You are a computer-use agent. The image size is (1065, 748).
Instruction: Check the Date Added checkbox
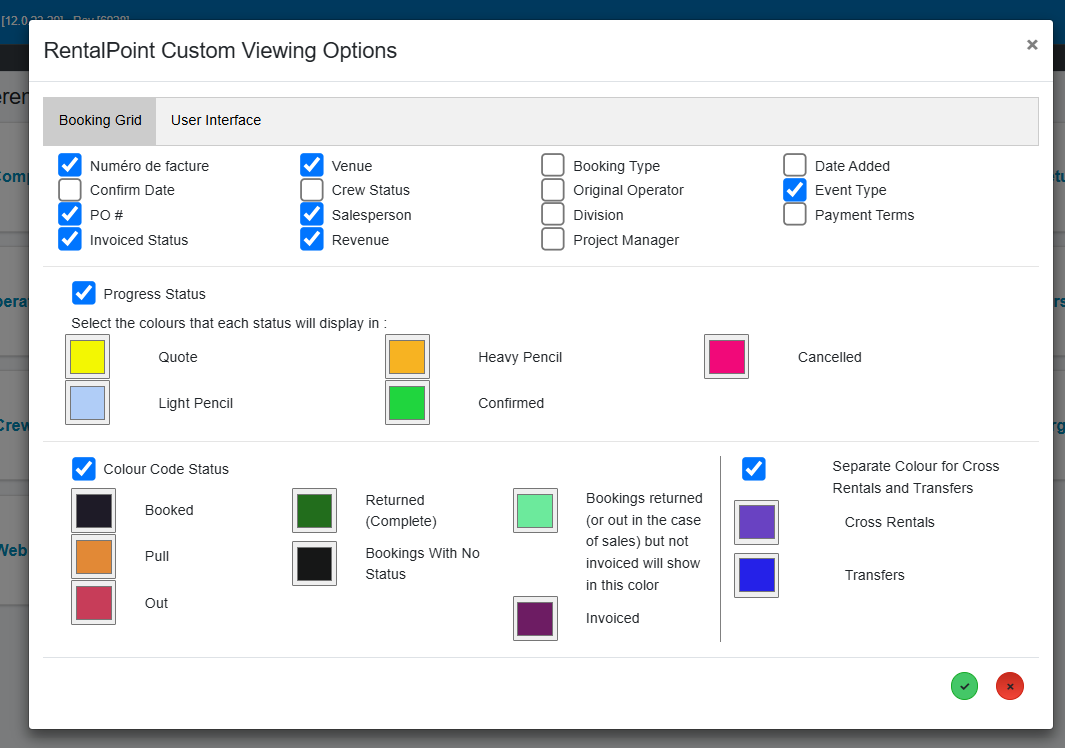click(x=795, y=165)
